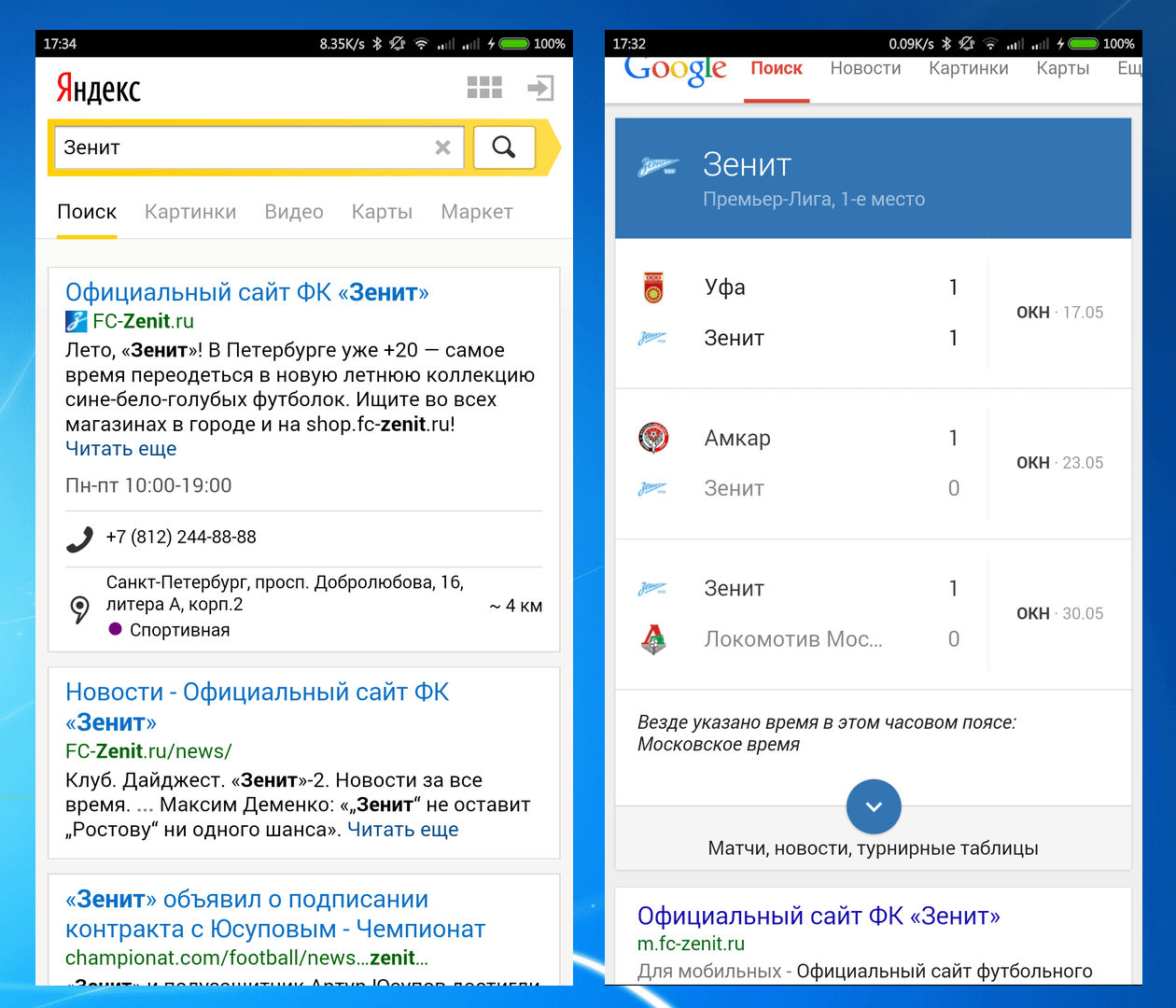Tap the Yandex magnifier search button
Screen dimensions: 1176x1008
tap(504, 147)
